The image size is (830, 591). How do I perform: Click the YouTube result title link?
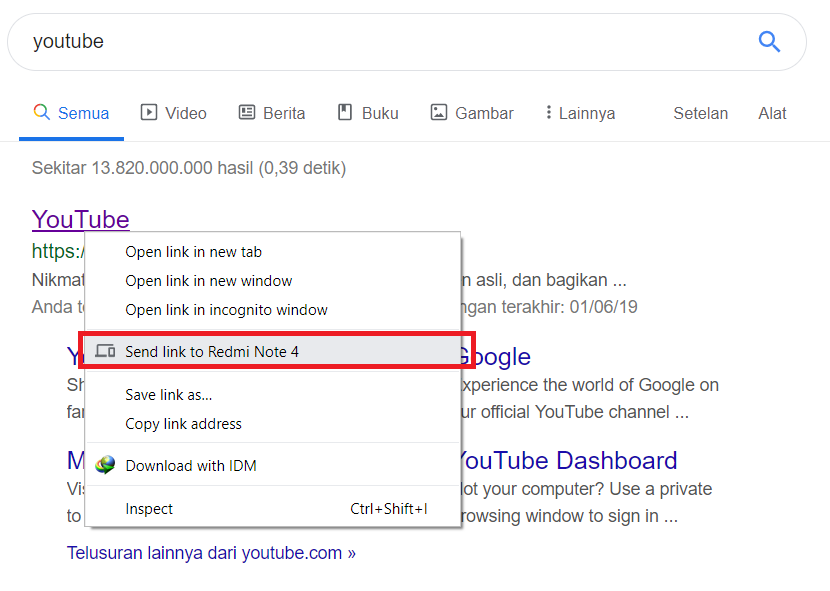point(80,220)
